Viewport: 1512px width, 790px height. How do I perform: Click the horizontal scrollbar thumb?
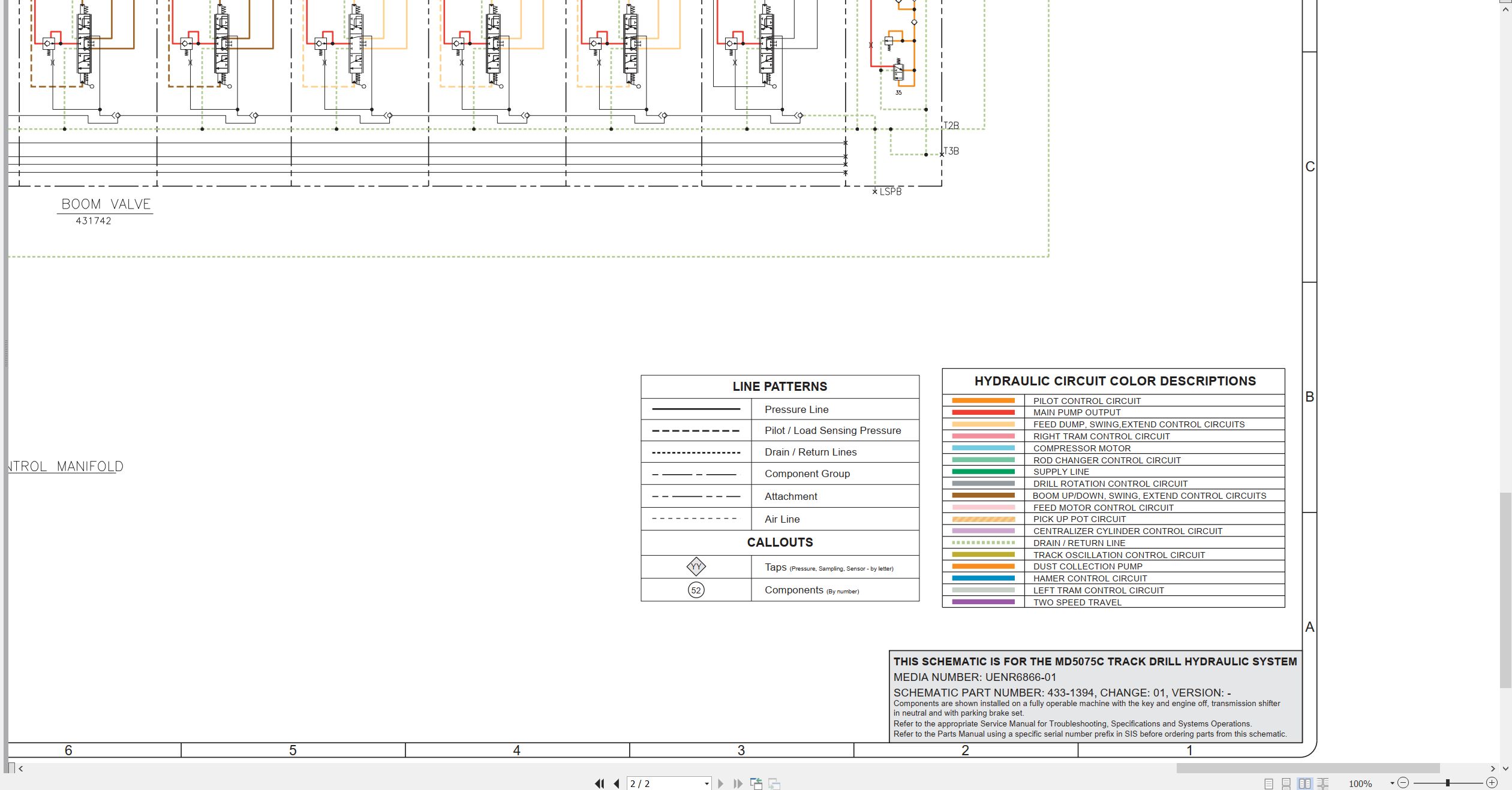[x=1307, y=768]
